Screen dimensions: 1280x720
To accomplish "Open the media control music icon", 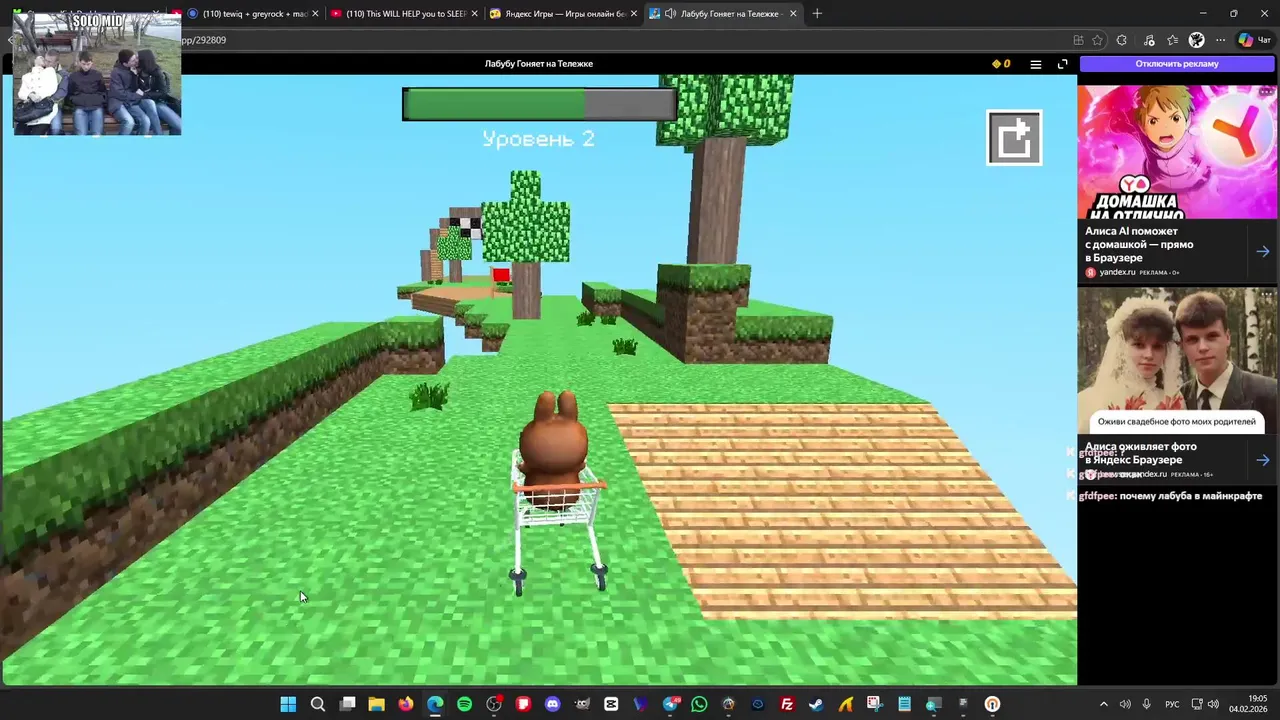I will point(1149,40).
